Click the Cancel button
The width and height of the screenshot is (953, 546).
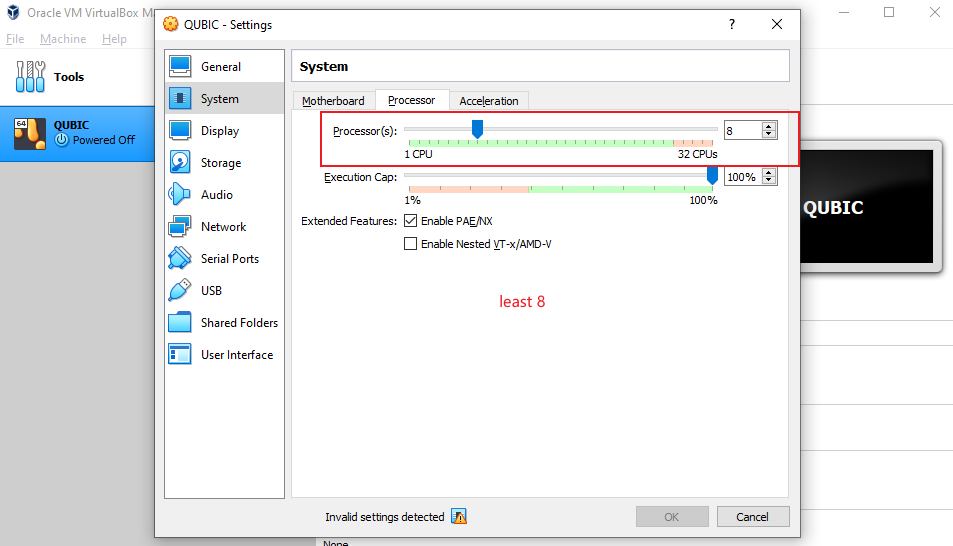coord(752,517)
